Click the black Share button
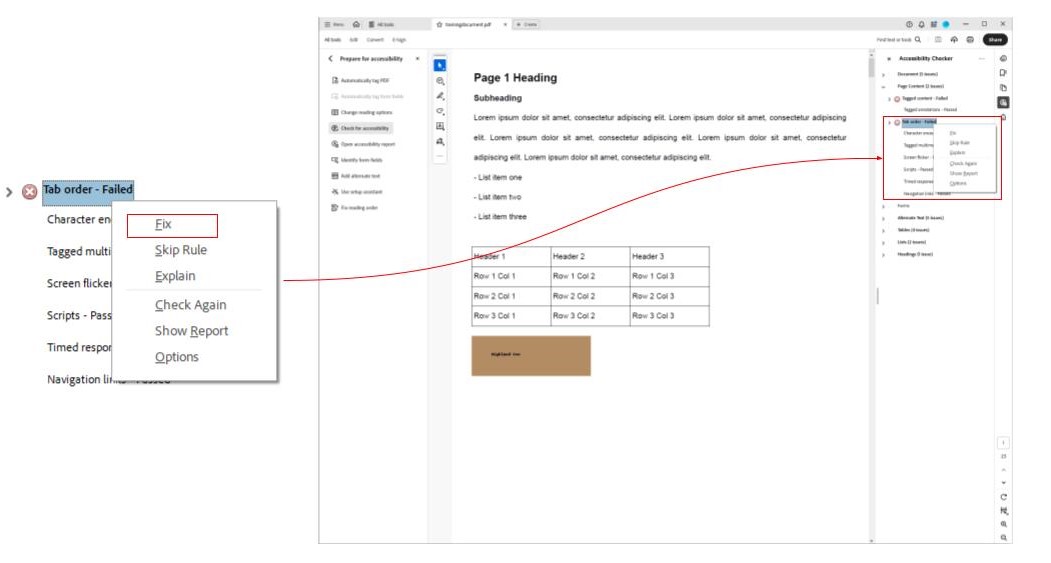The image size is (1051, 563). [995, 40]
